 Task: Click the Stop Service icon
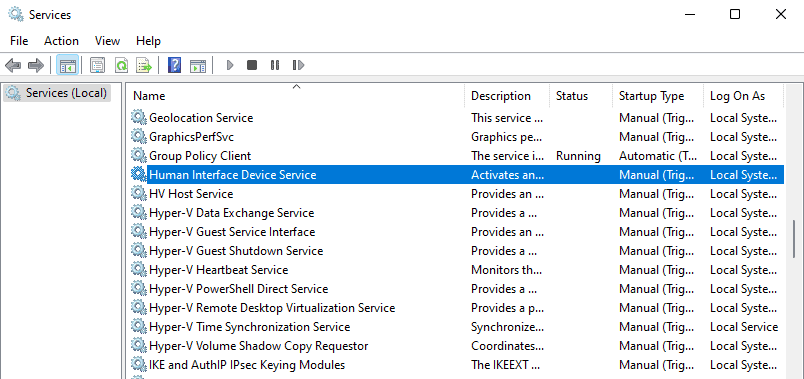(252, 65)
